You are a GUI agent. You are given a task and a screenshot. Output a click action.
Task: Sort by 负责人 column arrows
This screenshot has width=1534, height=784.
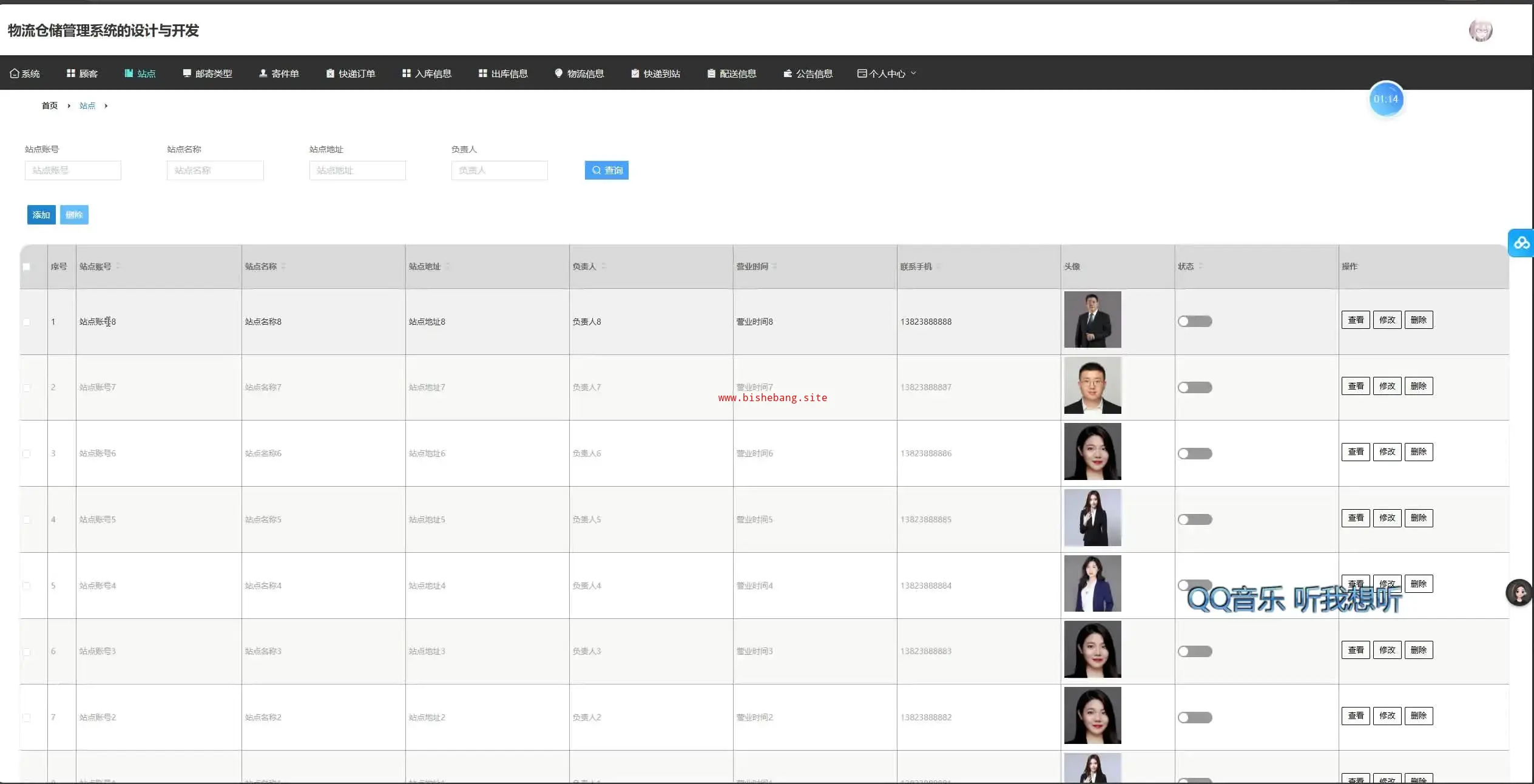coord(604,266)
